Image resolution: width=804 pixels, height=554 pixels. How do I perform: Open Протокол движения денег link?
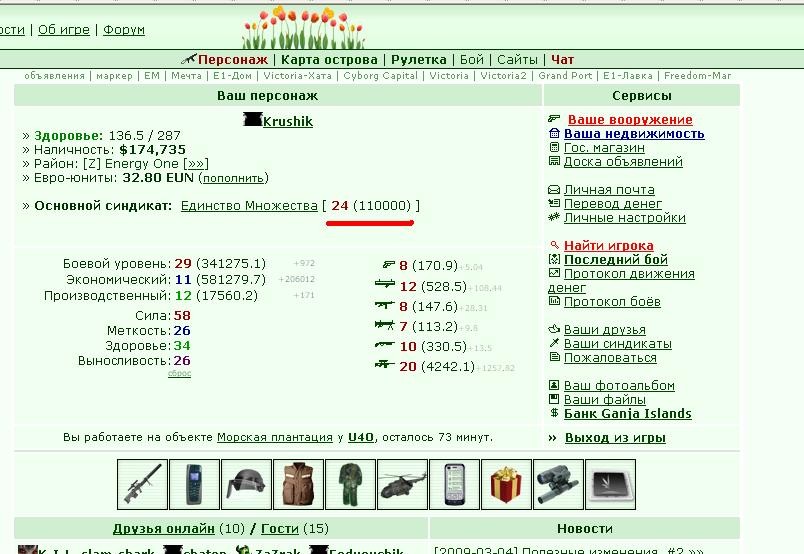coord(621,281)
